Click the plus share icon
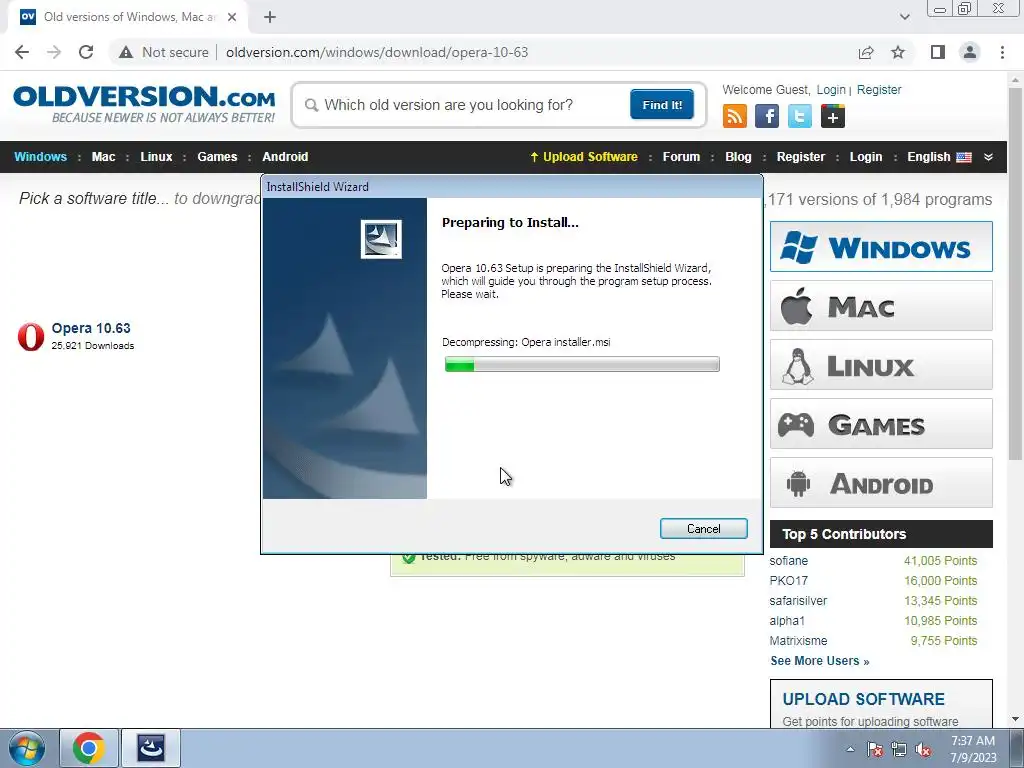 coord(833,116)
